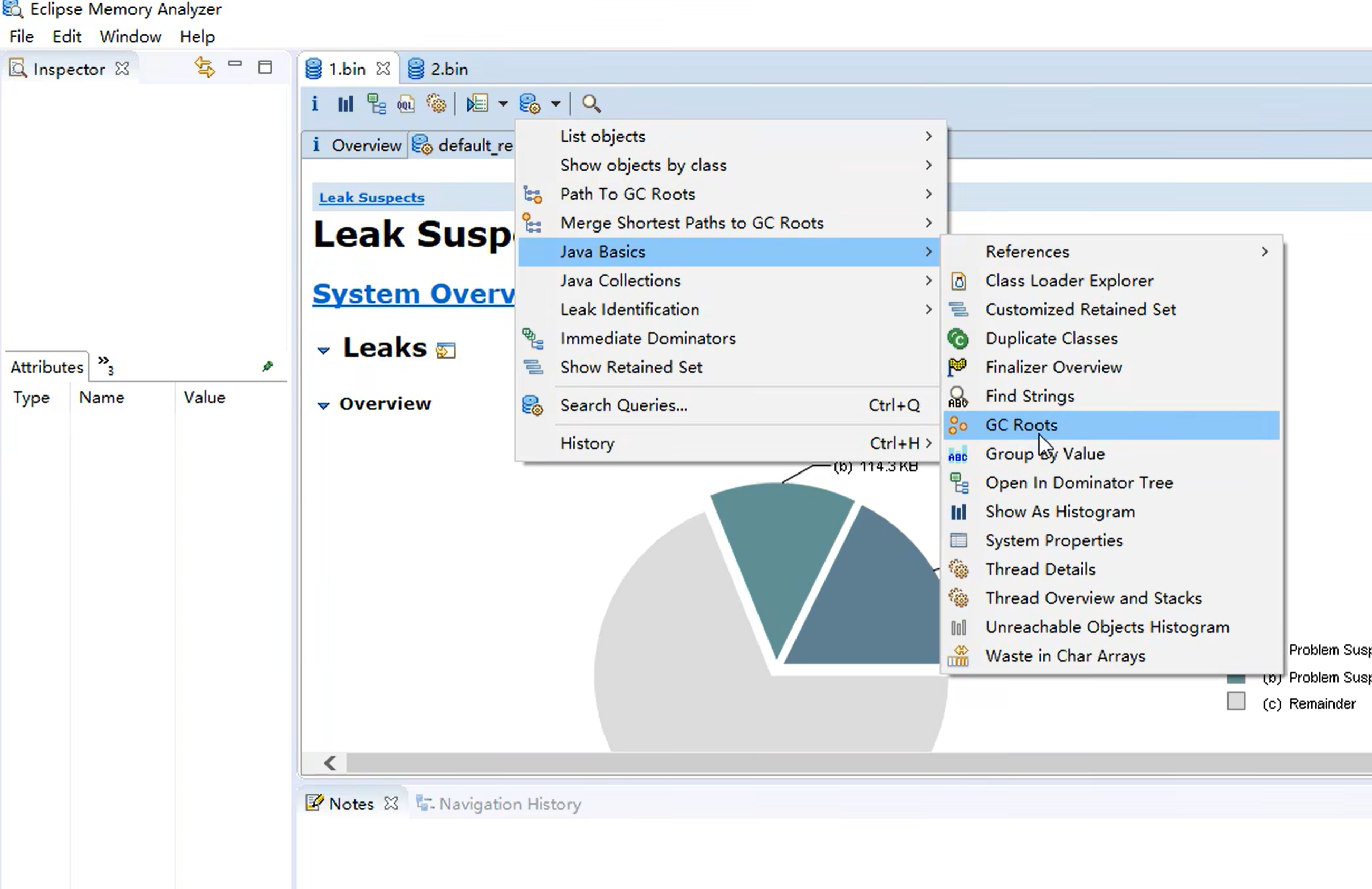Image resolution: width=1372 pixels, height=889 pixels.
Task: Open the query browser dropdown arrow
Action: [x=555, y=104]
